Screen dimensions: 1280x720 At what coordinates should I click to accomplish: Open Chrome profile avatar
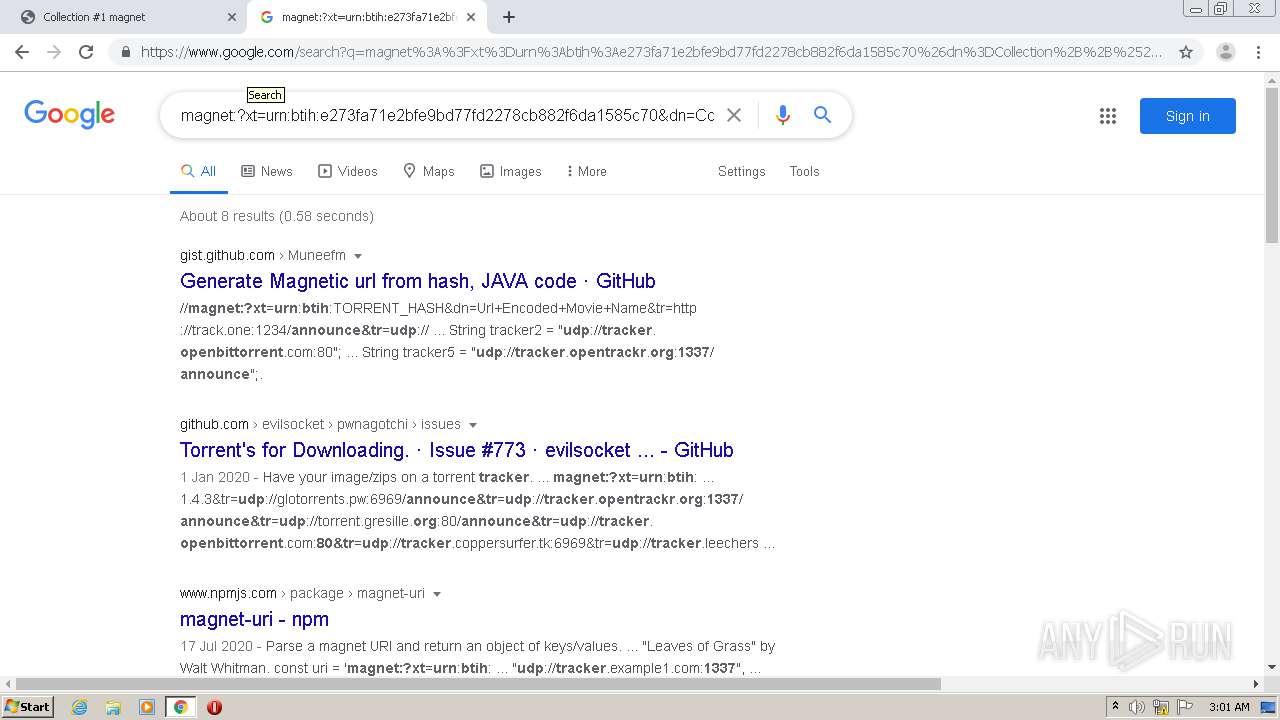click(x=1225, y=52)
